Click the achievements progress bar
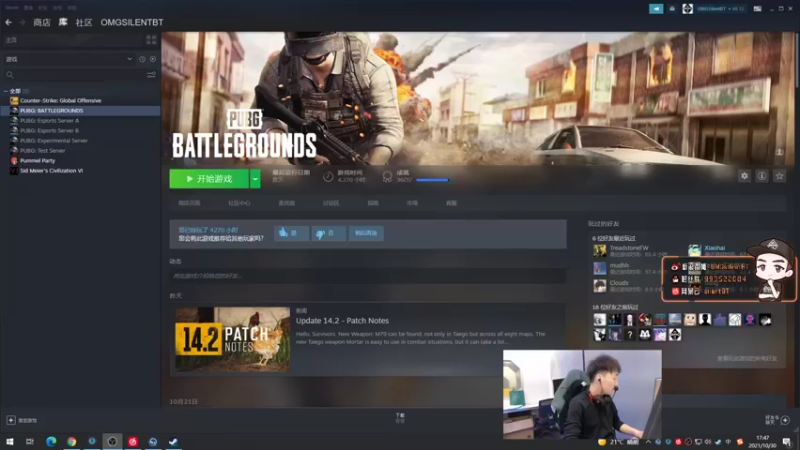 click(433, 180)
